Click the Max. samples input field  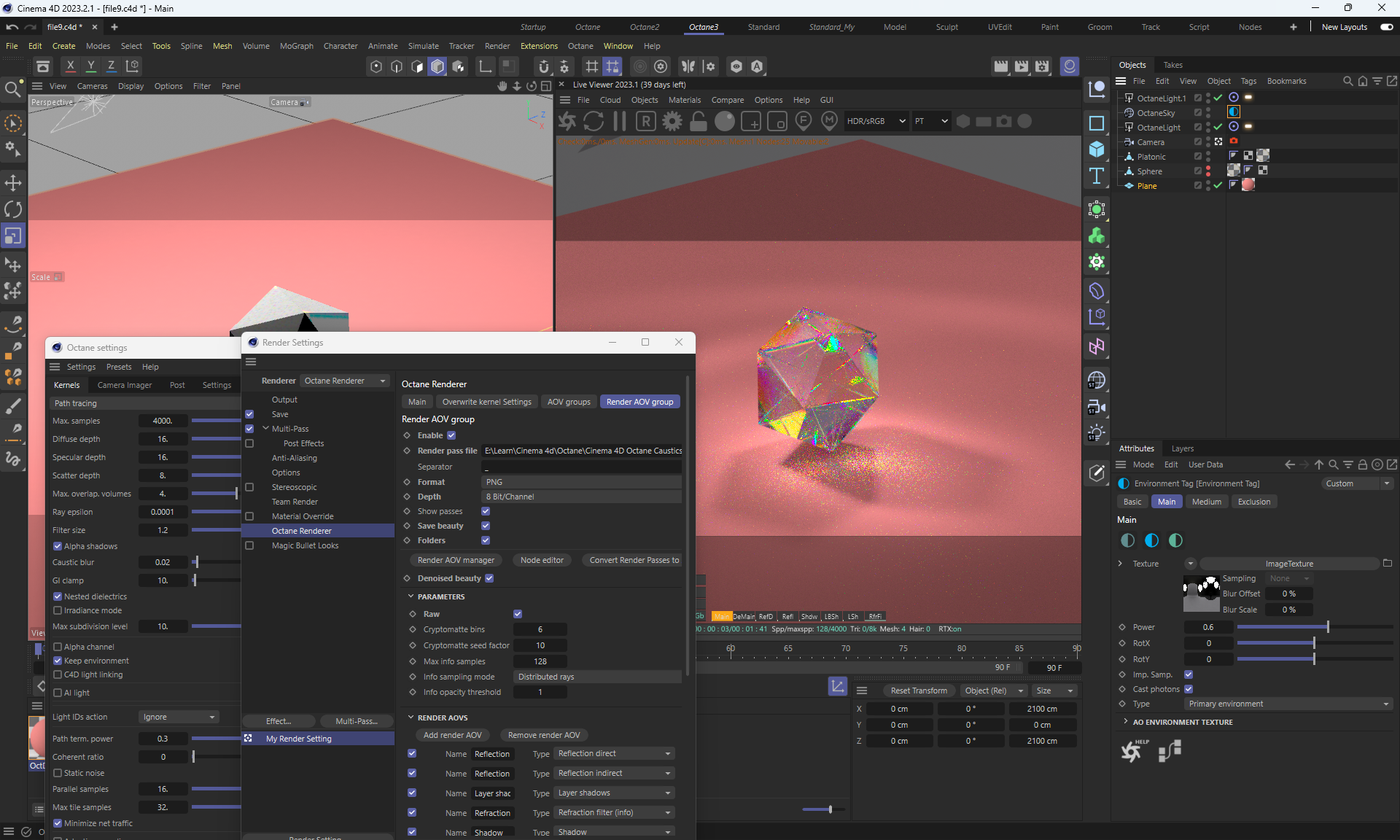click(163, 421)
